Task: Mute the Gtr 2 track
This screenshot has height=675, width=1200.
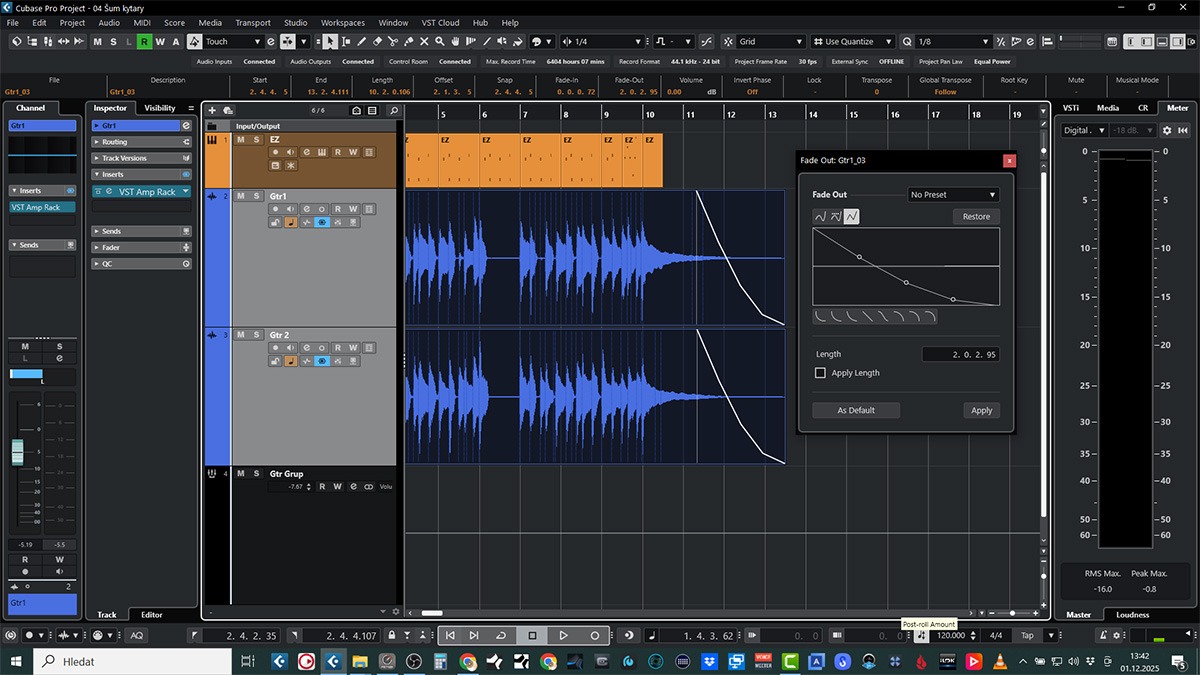Action: click(241, 335)
